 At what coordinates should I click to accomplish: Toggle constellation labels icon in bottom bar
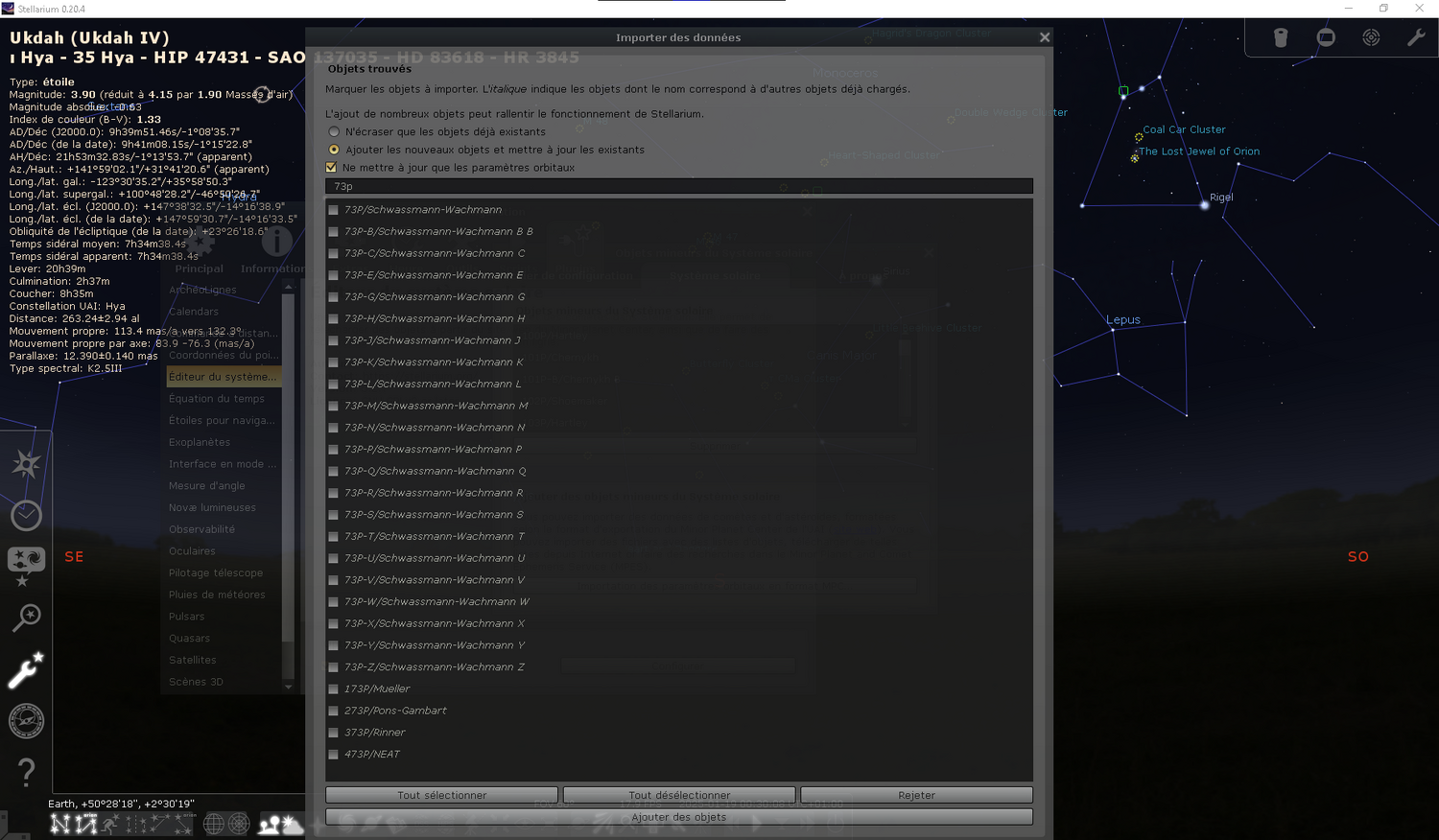point(85,824)
